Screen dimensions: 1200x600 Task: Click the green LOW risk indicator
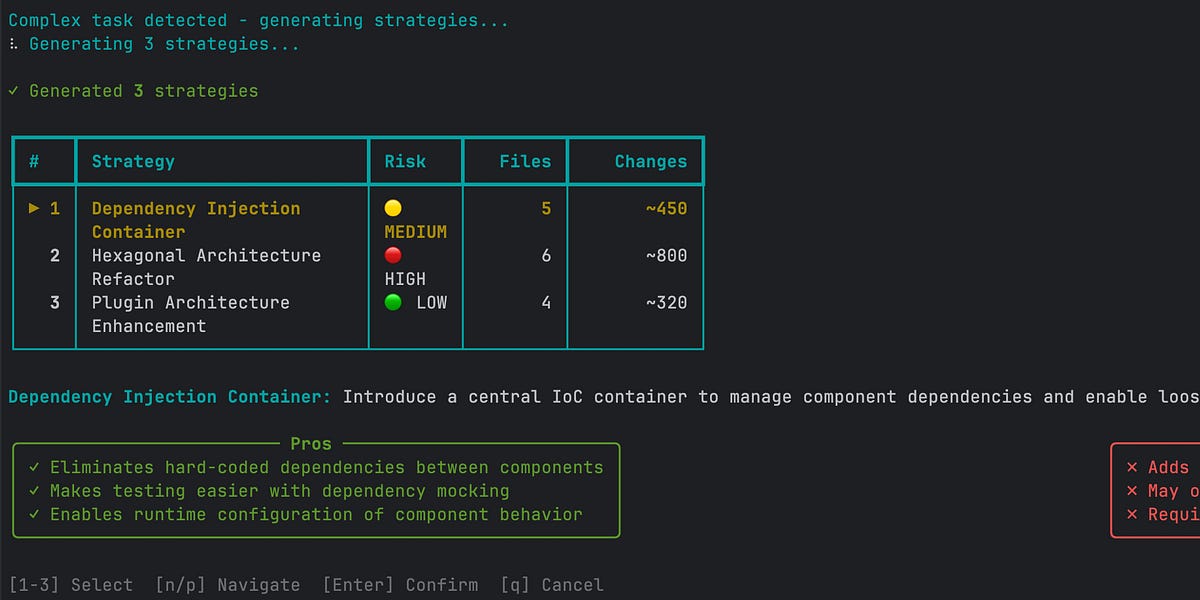tap(393, 302)
